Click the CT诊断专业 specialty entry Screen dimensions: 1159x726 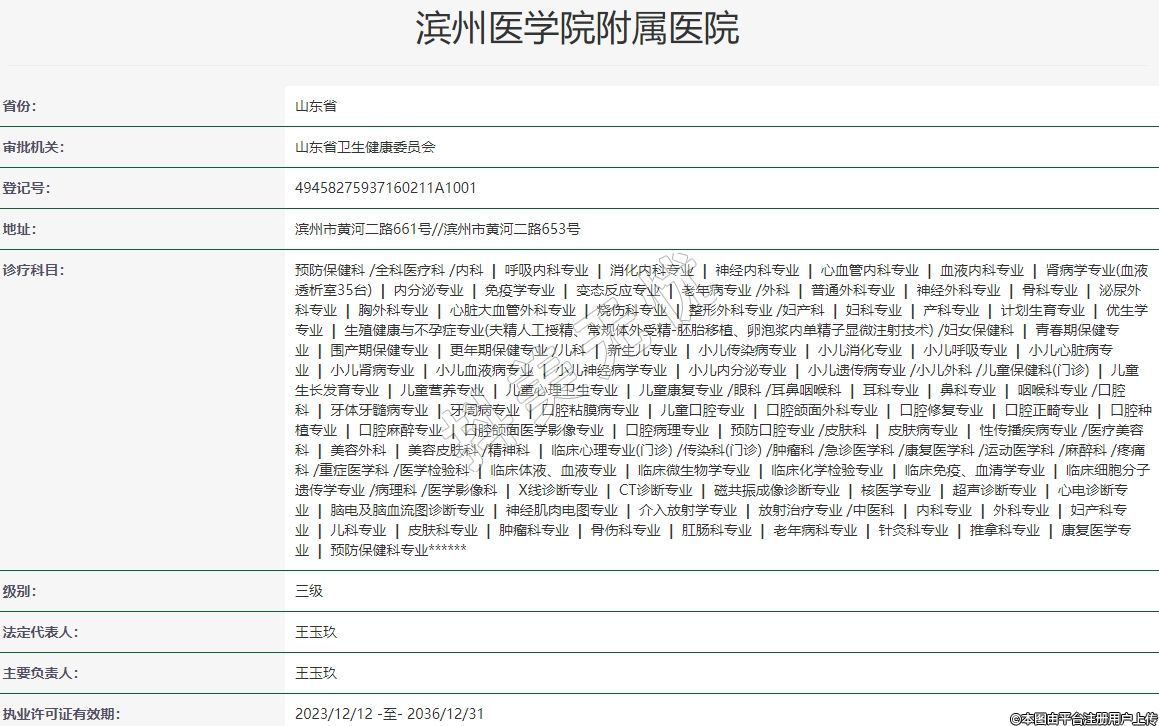pyautogui.click(x=655, y=490)
